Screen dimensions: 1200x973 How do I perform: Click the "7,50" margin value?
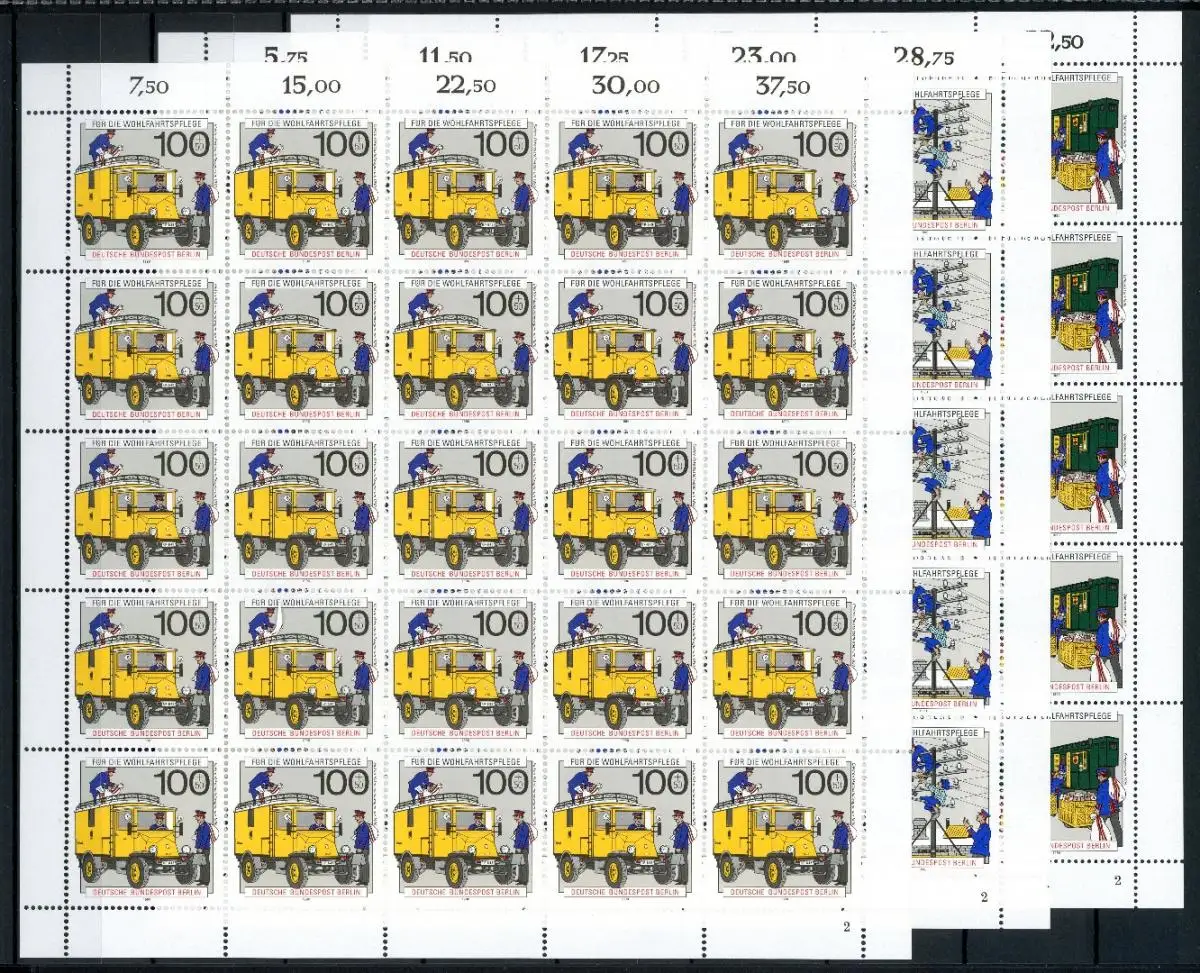pyautogui.click(x=147, y=86)
